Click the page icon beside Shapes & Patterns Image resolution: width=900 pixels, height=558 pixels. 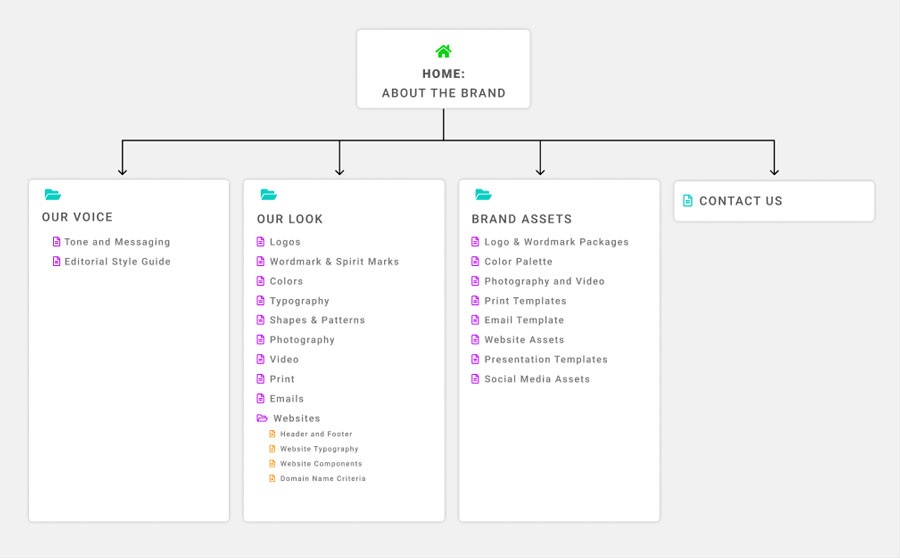pyautogui.click(x=261, y=320)
